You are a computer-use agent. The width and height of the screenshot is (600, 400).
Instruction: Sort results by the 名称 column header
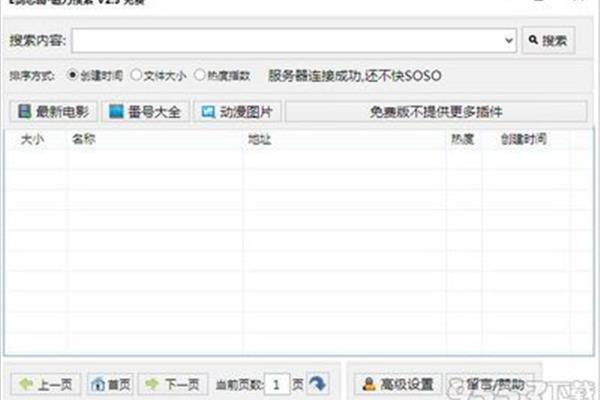coord(84,139)
